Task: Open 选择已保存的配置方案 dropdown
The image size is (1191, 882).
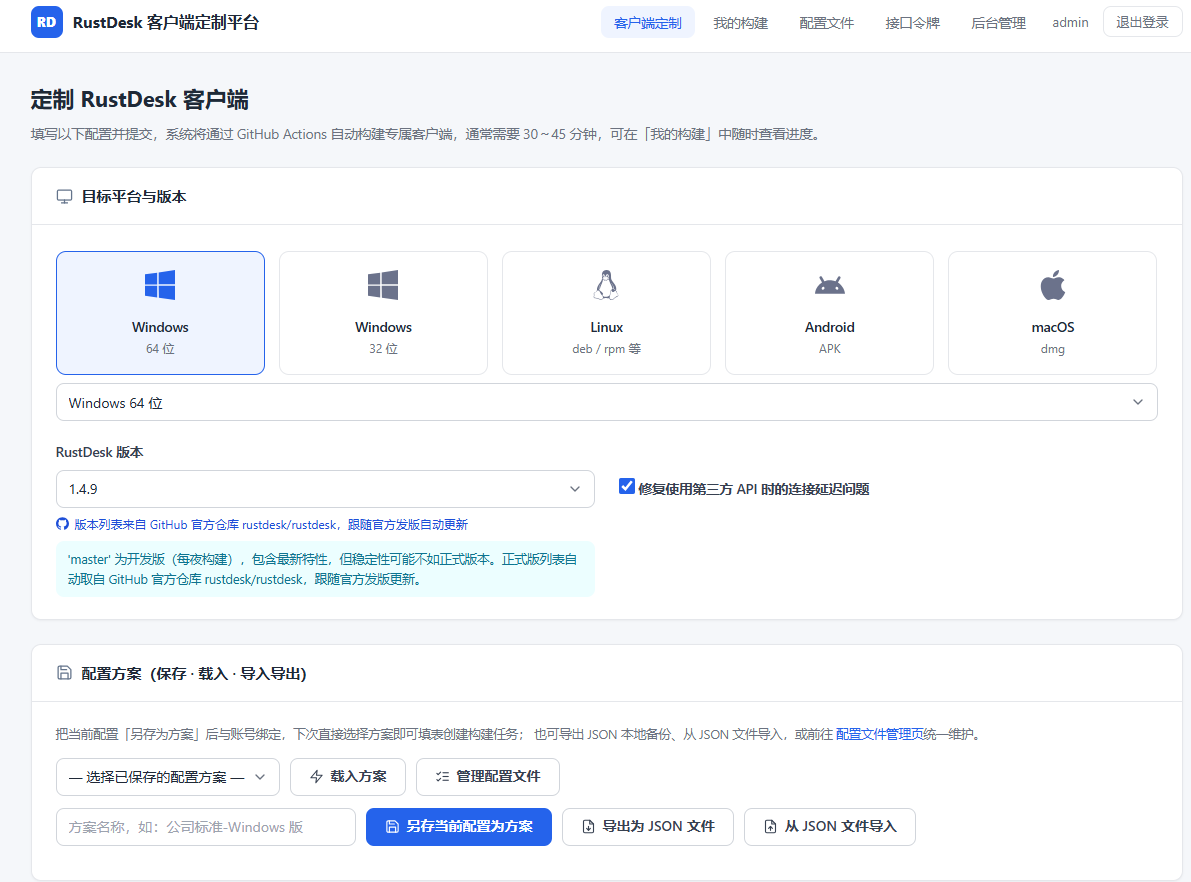Action: point(168,777)
